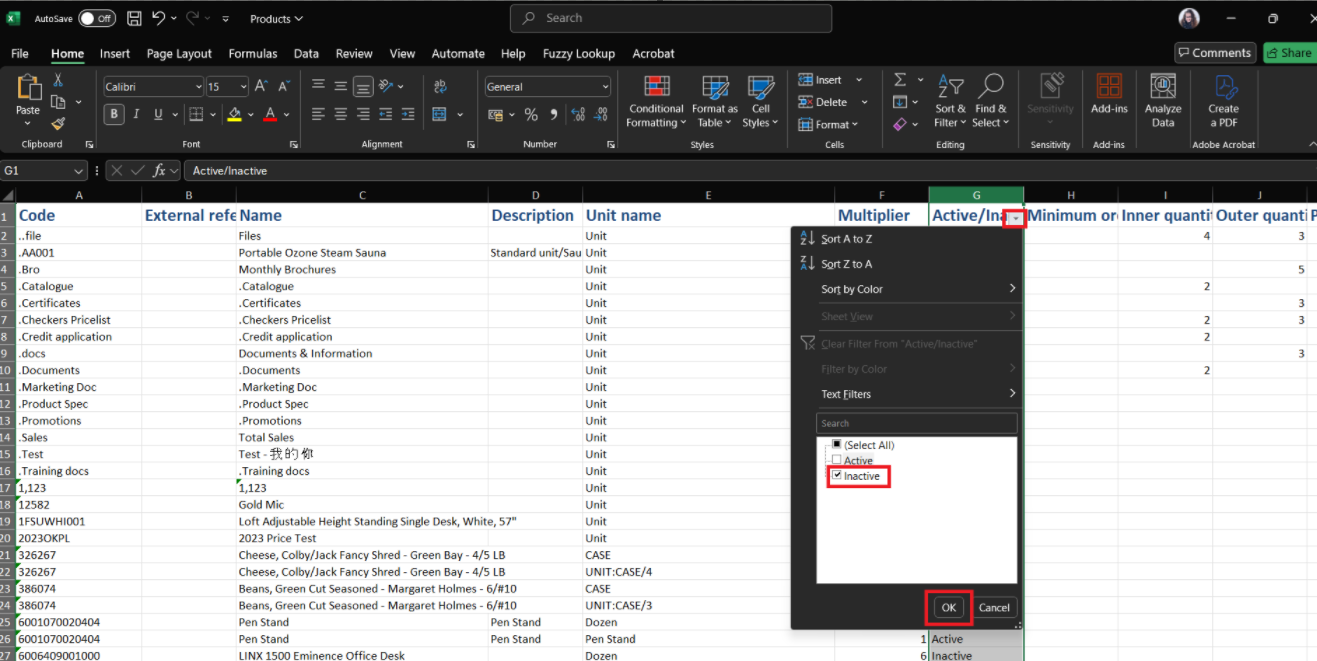Choose Sort A to Z option
The image size is (1317, 661).
point(846,239)
